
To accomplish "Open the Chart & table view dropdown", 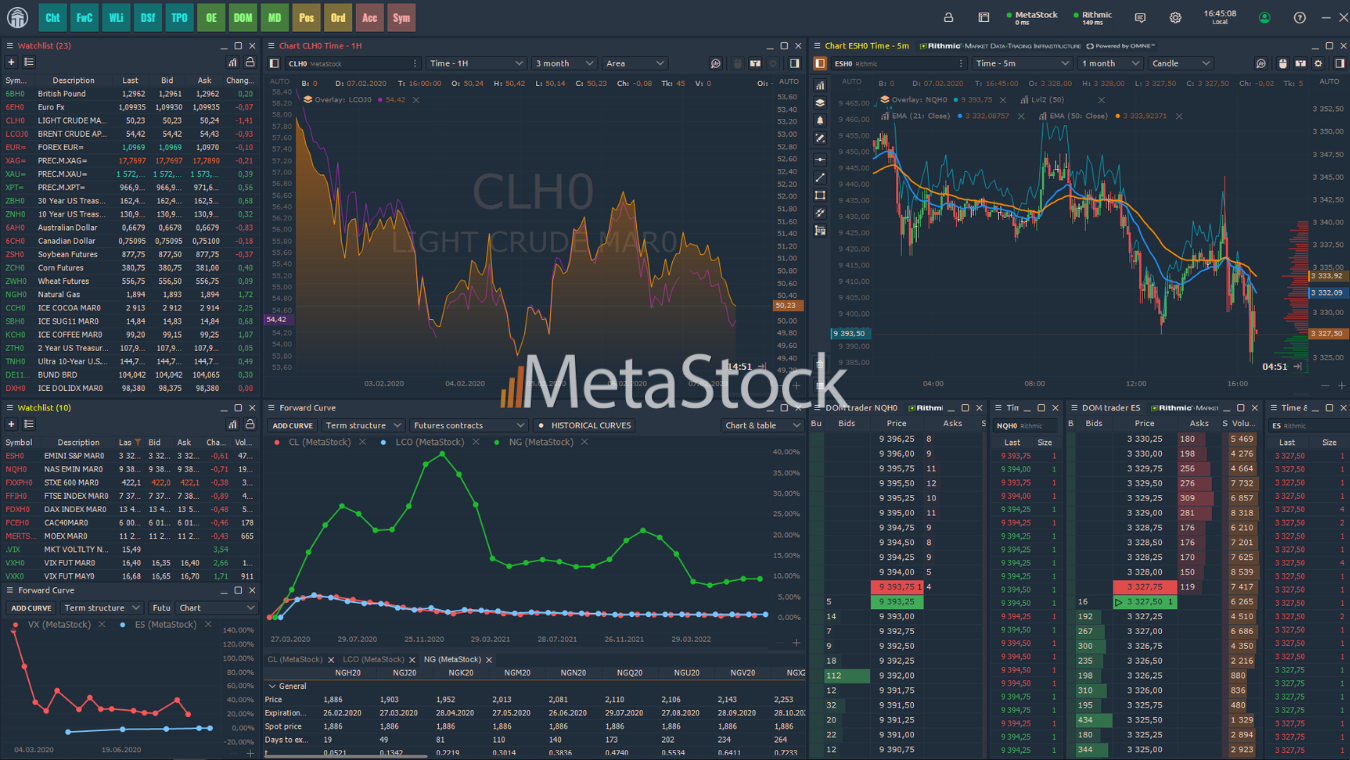I will point(762,425).
